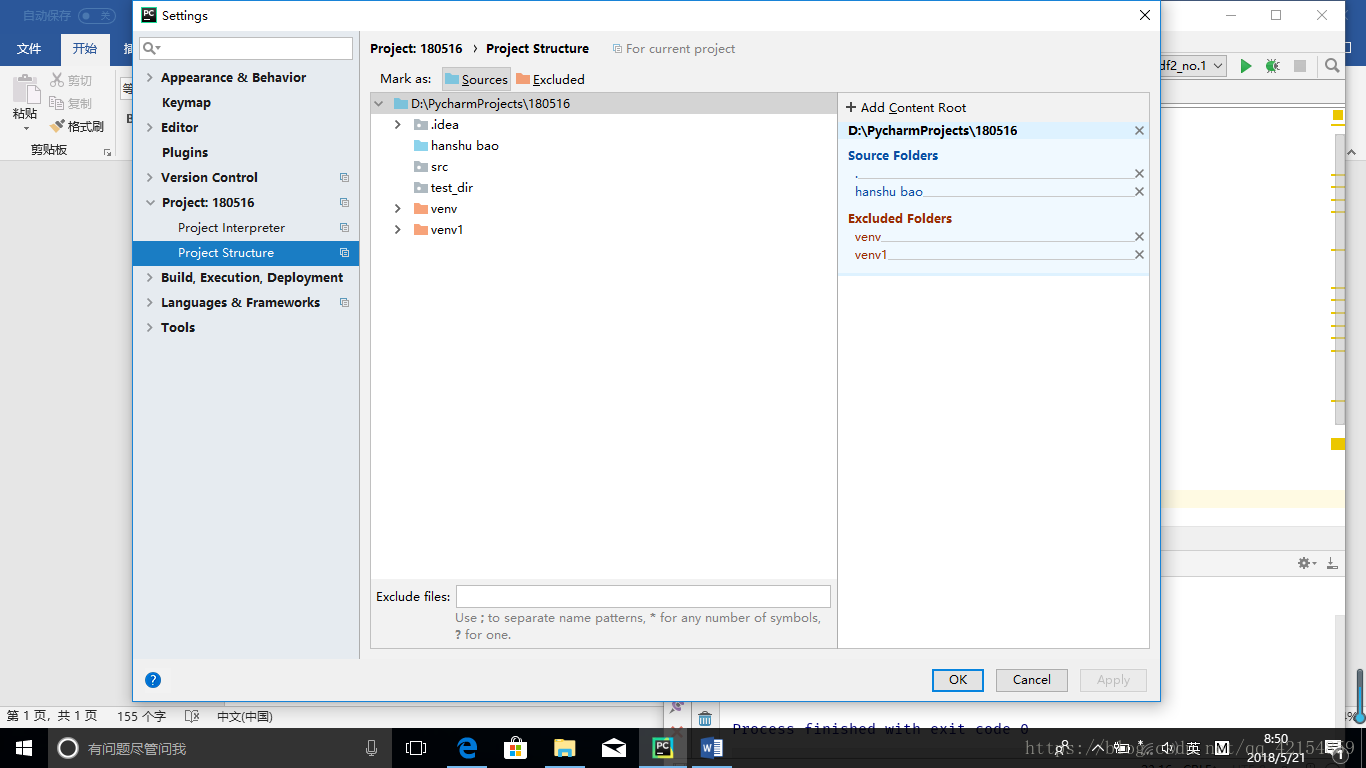The image size is (1366, 768).
Task: Click Word's 粘贴 paste button
Action: (25, 103)
